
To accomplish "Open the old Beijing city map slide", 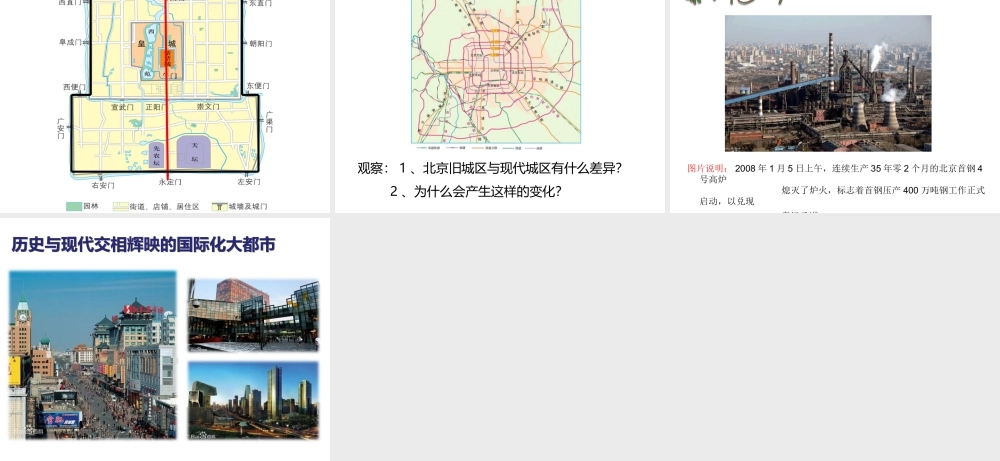I will tap(165, 106).
